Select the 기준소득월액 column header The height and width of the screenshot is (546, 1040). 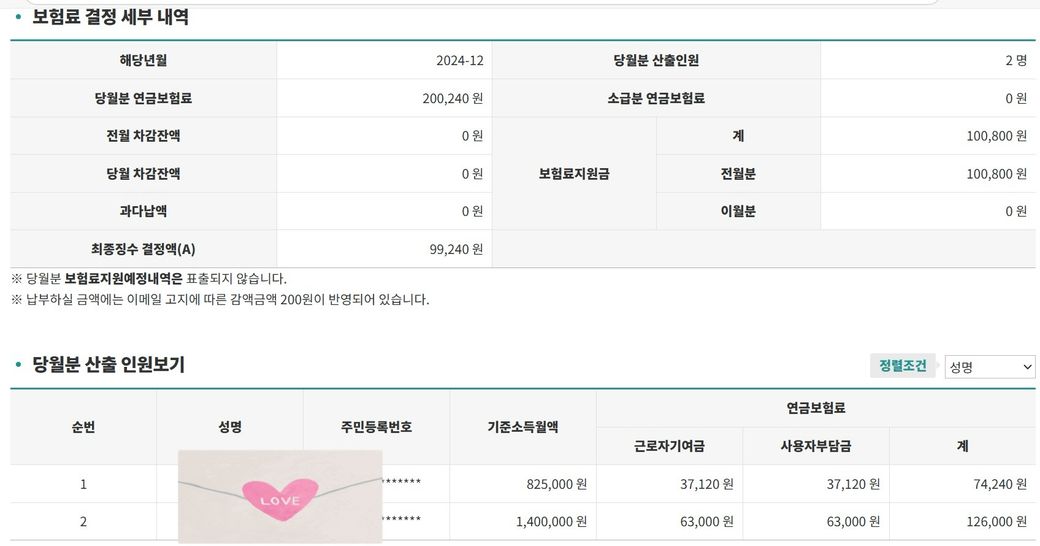[523, 427]
